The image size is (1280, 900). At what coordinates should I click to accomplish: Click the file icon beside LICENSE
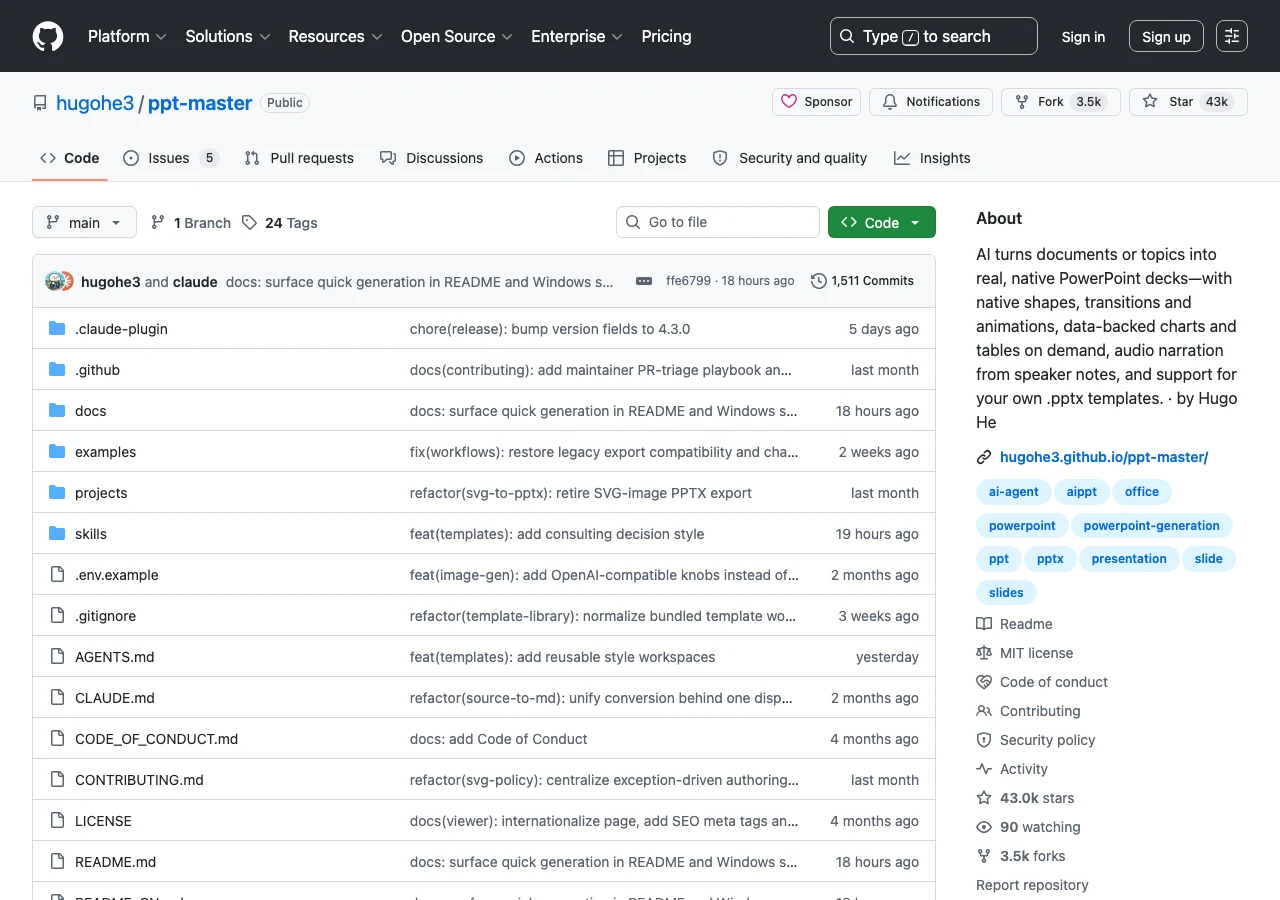(x=57, y=821)
